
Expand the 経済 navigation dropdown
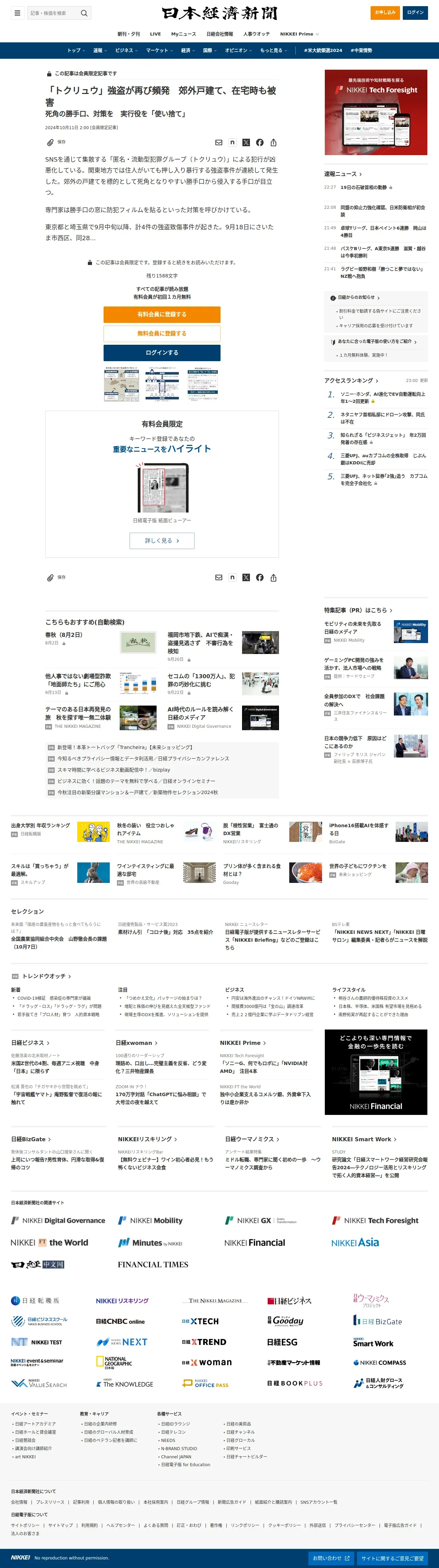tap(188, 51)
